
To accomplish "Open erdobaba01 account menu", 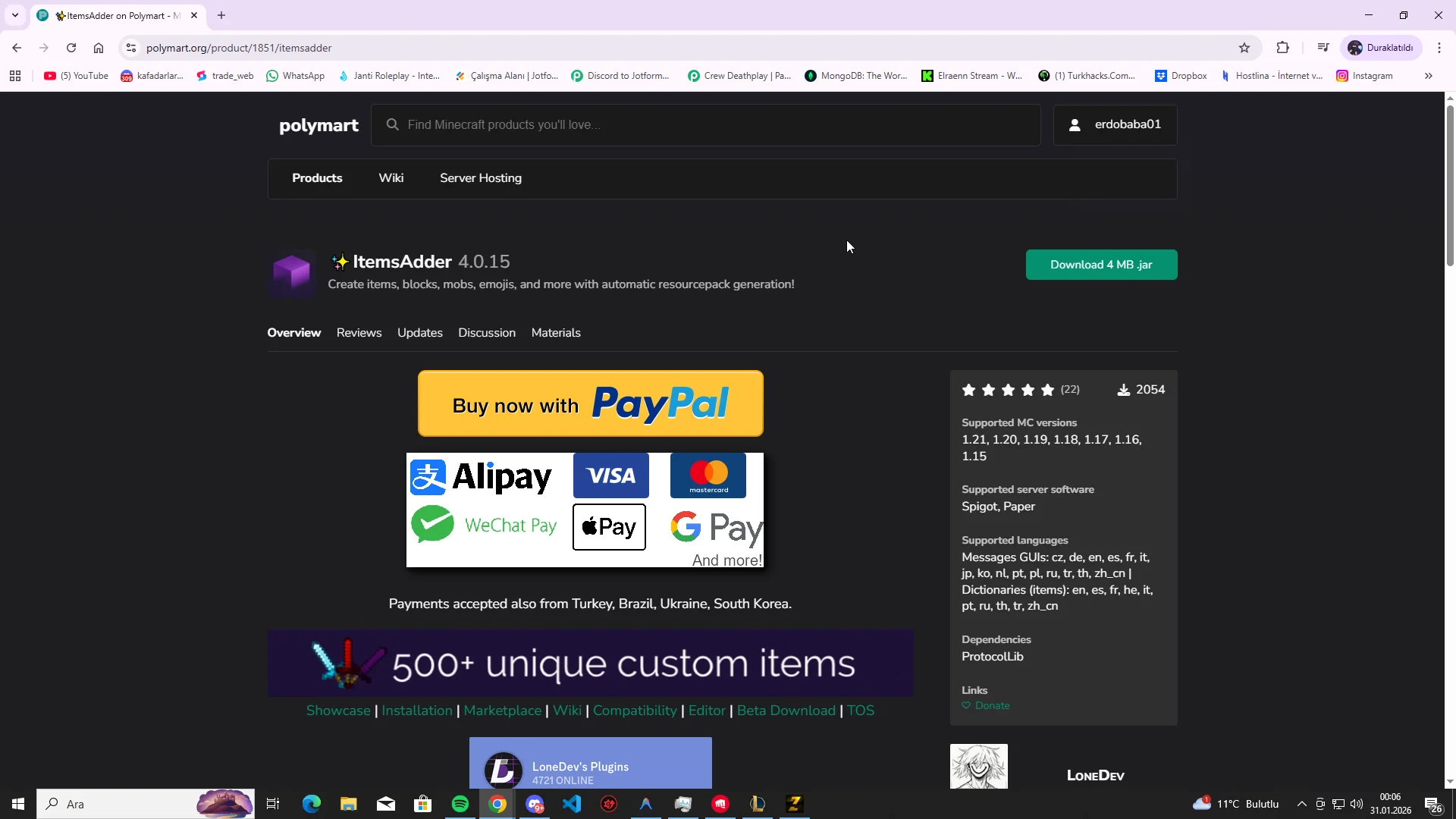I will click(1115, 125).
